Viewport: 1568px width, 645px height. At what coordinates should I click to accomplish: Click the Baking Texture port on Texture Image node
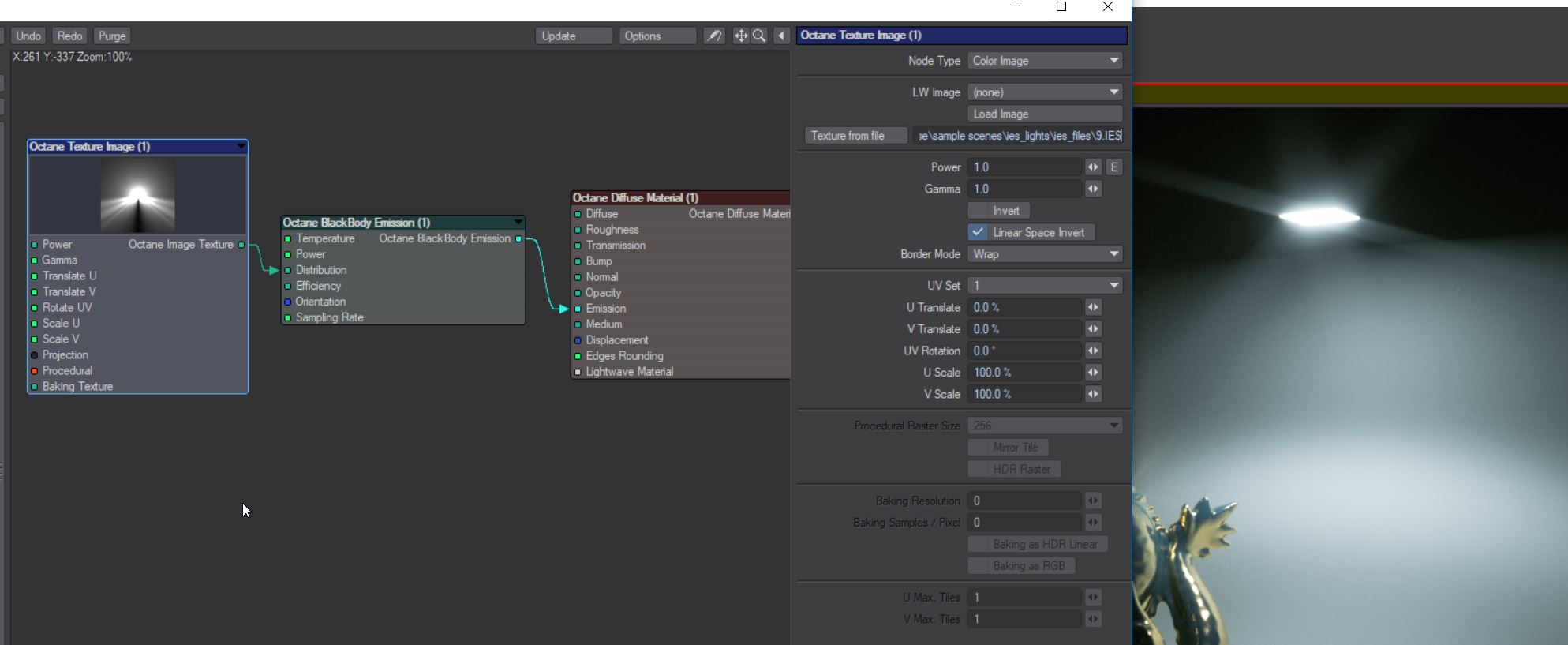(x=34, y=387)
